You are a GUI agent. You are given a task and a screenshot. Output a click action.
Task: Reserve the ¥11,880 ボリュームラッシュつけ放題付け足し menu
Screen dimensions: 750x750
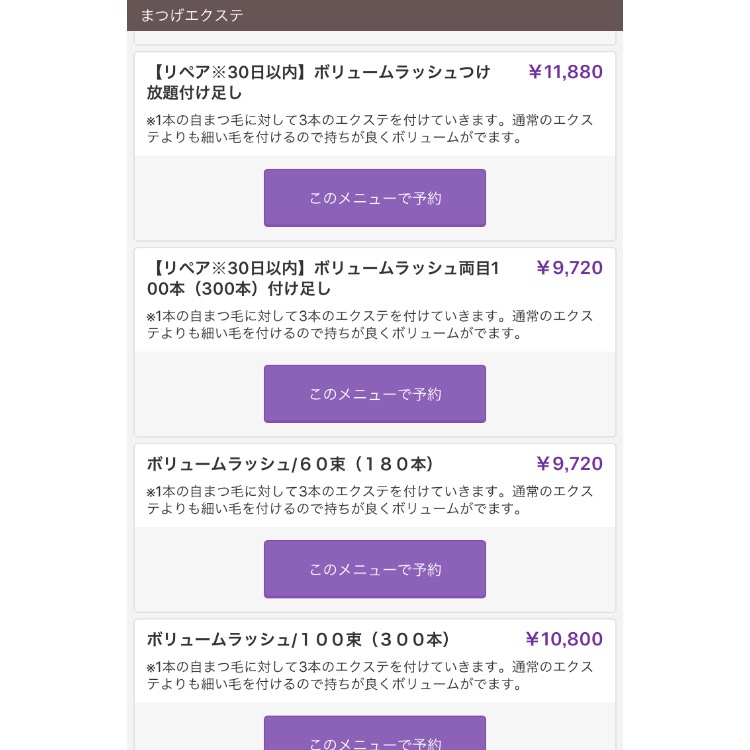coord(374,198)
